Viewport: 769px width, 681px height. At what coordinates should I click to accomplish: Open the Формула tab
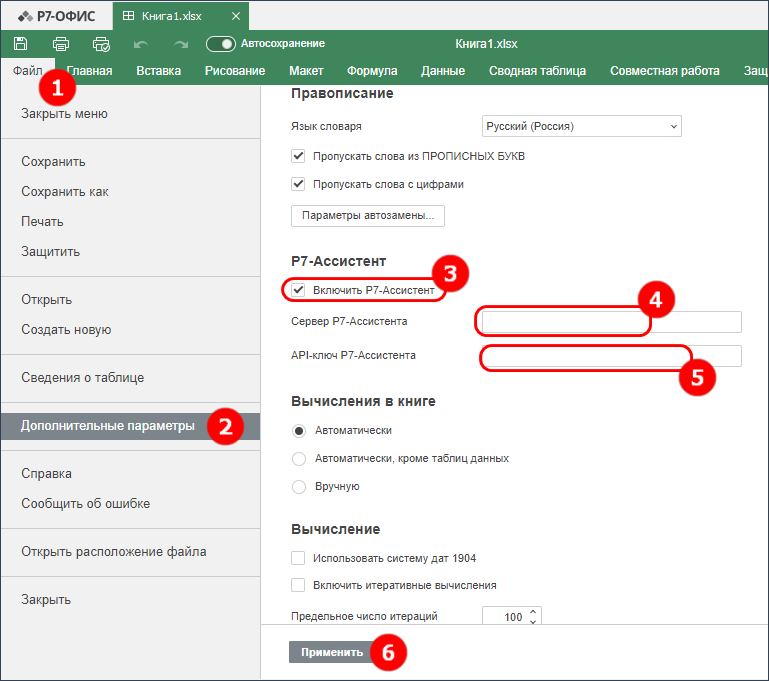pyautogui.click(x=372, y=71)
